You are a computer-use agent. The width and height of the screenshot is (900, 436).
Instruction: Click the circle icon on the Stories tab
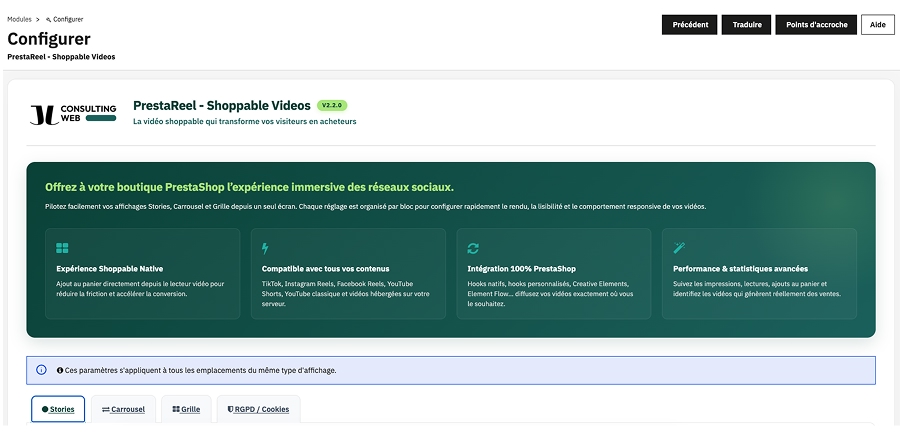(45, 410)
